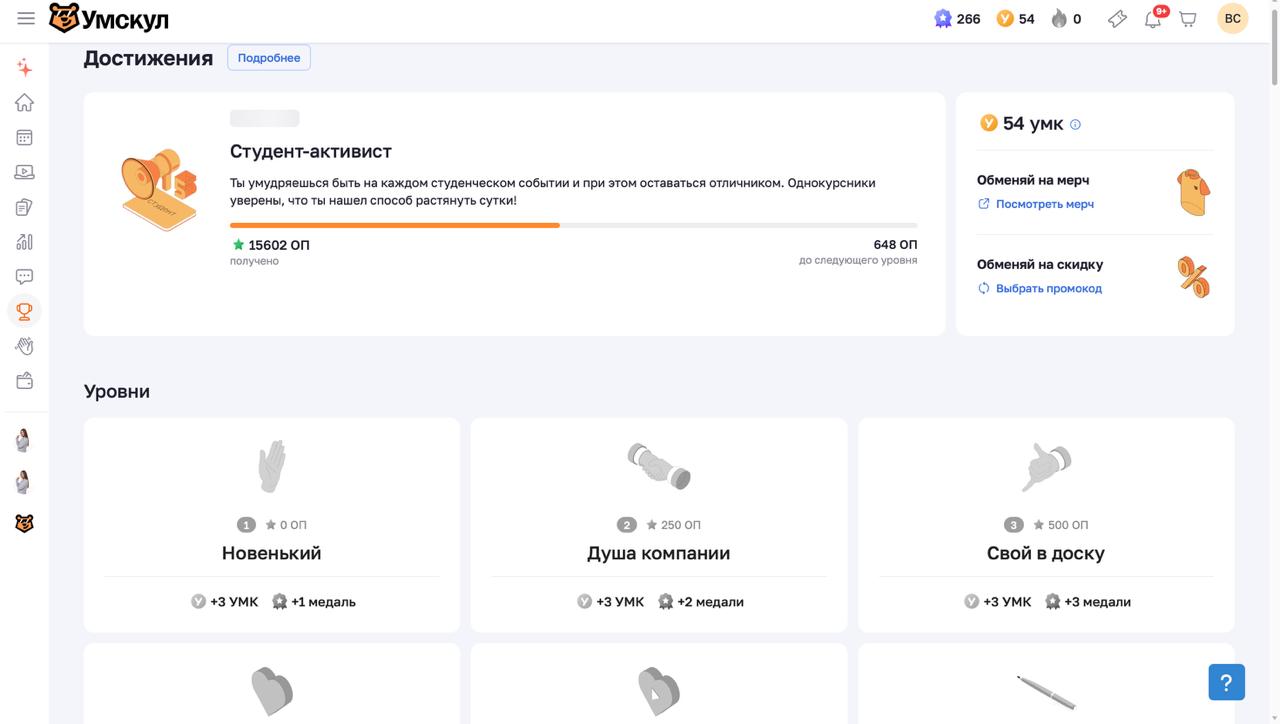Screen dimensions: 1280x724
Task: Open chat messages in the sidebar
Action: pos(24,277)
